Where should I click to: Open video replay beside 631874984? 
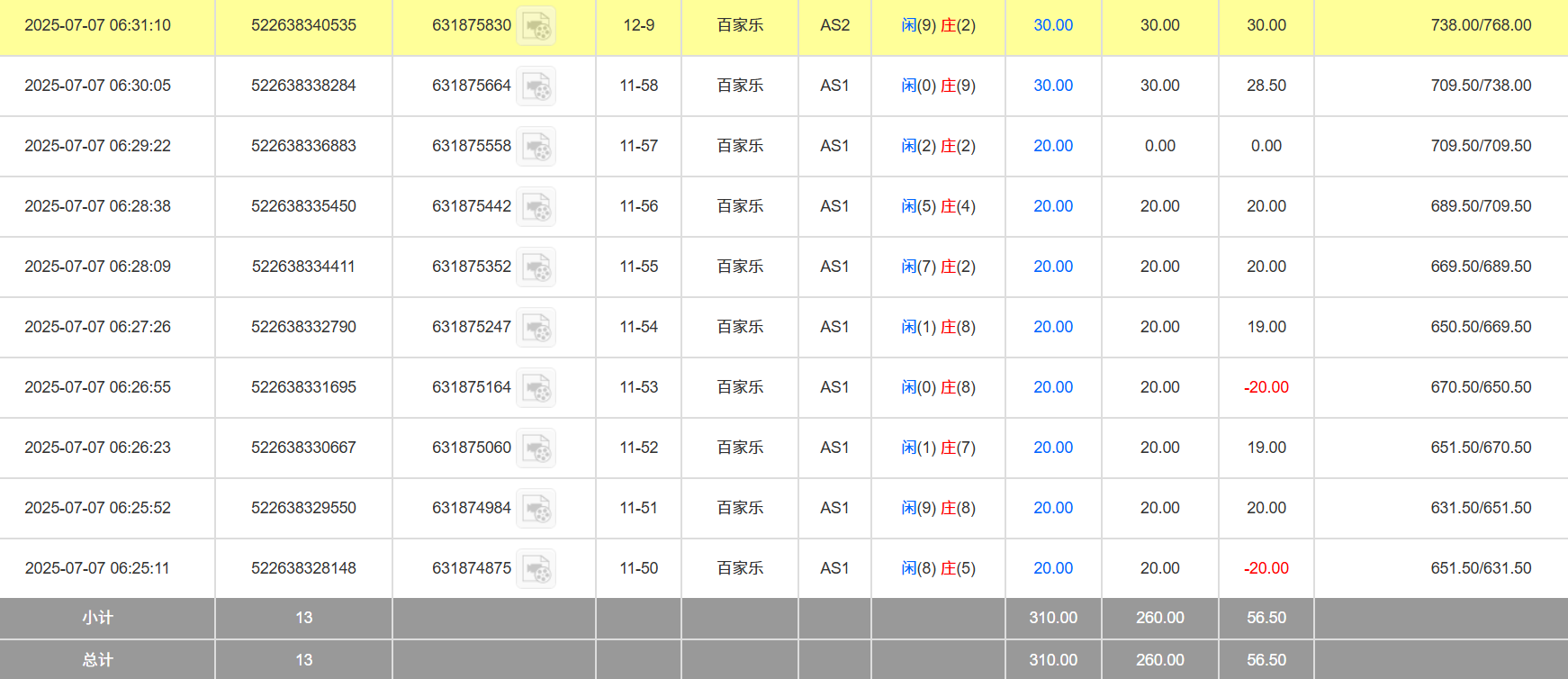tap(536, 509)
